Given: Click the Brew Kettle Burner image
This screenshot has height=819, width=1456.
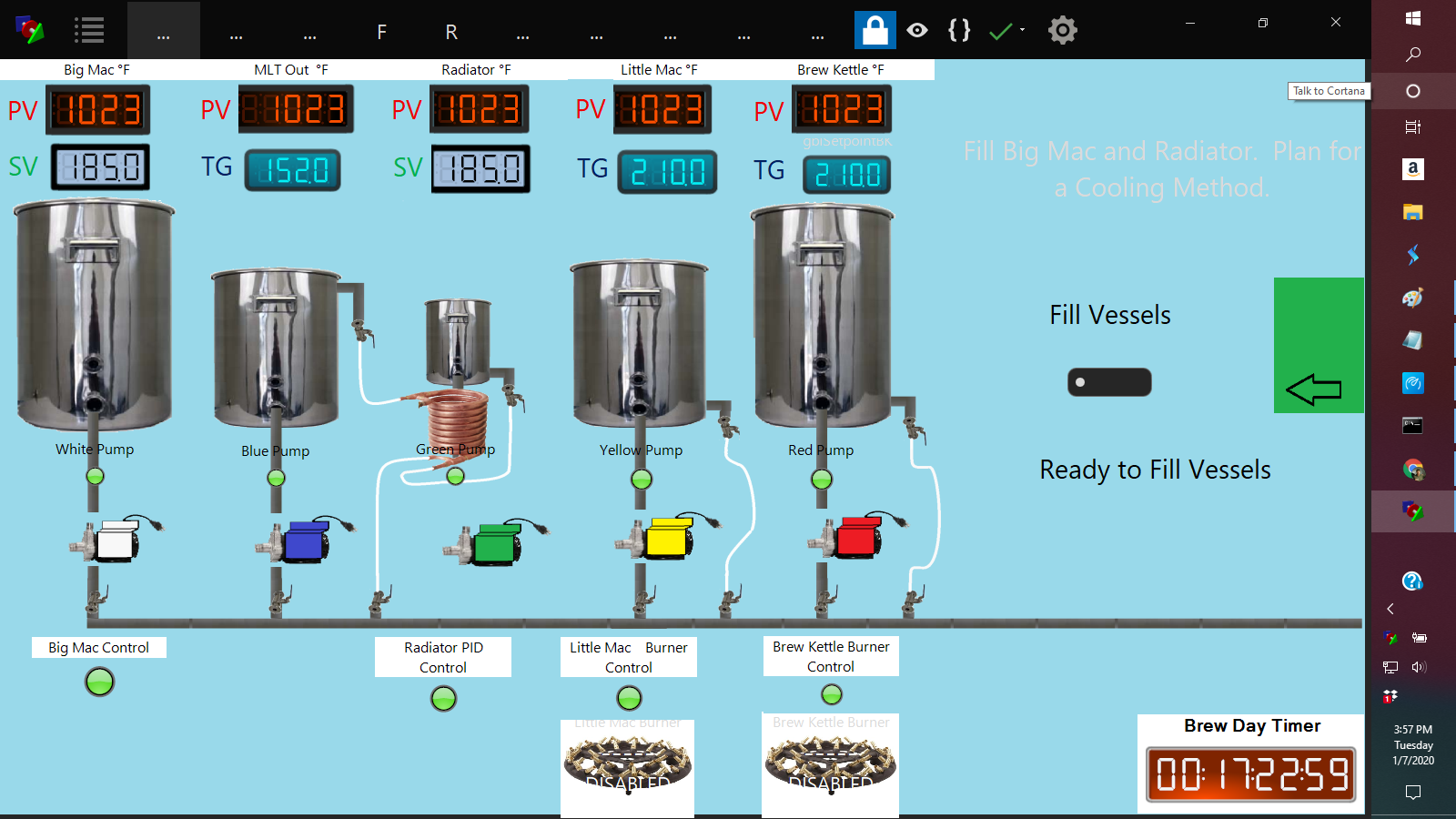Looking at the screenshot, I should (x=831, y=764).
